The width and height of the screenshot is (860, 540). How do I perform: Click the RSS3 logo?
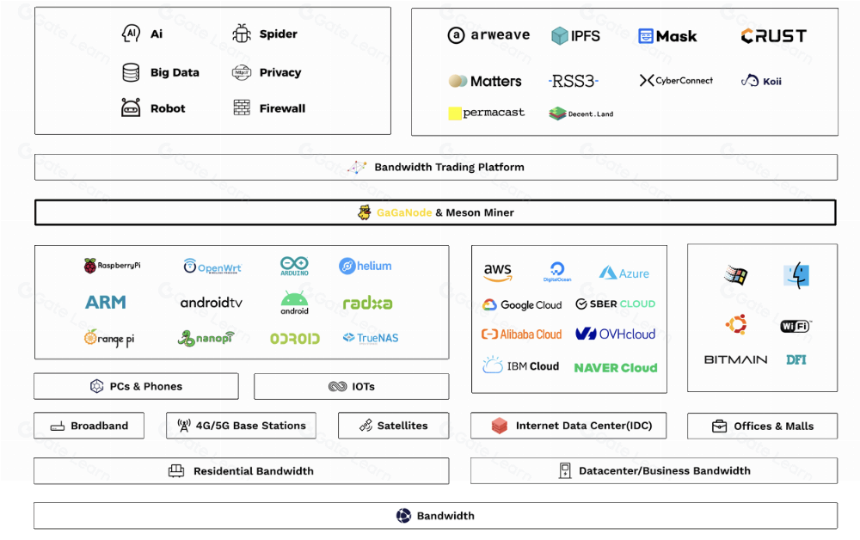coord(573,81)
